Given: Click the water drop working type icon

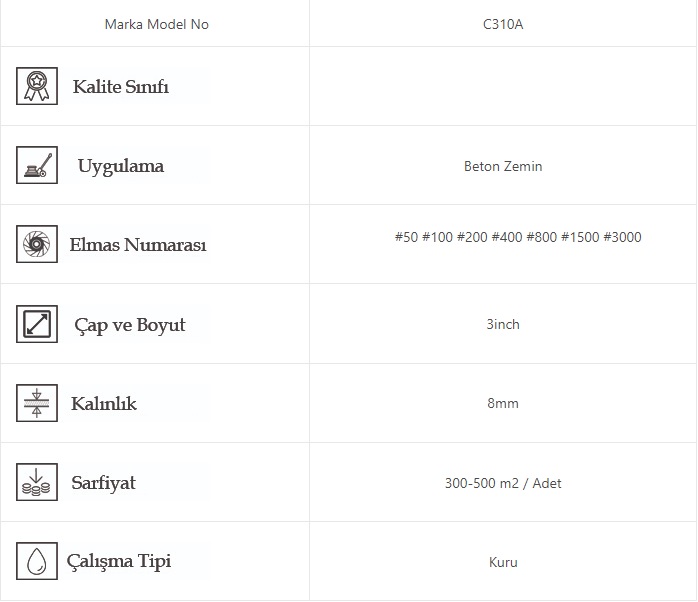Looking at the screenshot, I should point(37,561).
